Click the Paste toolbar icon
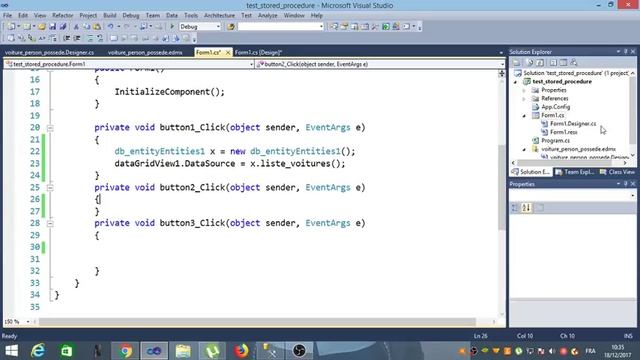This screenshot has width=640, height=360. (x=97, y=27)
